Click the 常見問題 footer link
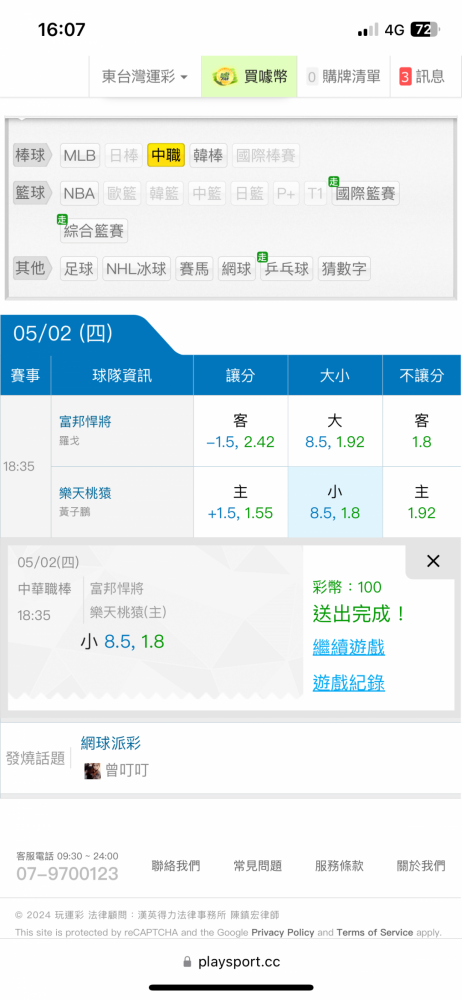462x1000 pixels. pos(258,866)
